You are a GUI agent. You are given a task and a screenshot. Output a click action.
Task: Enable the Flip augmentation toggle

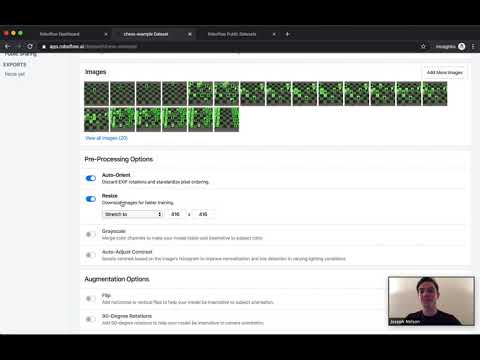[90, 298]
